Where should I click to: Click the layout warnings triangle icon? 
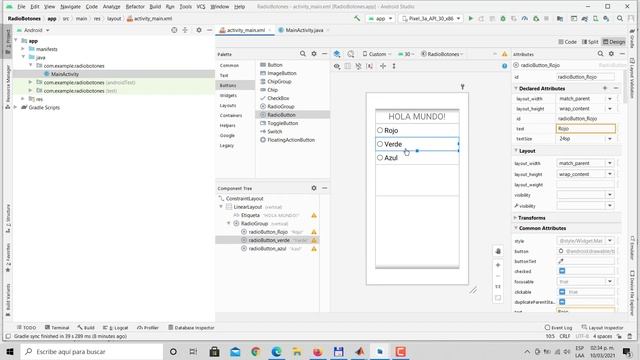(505, 54)
